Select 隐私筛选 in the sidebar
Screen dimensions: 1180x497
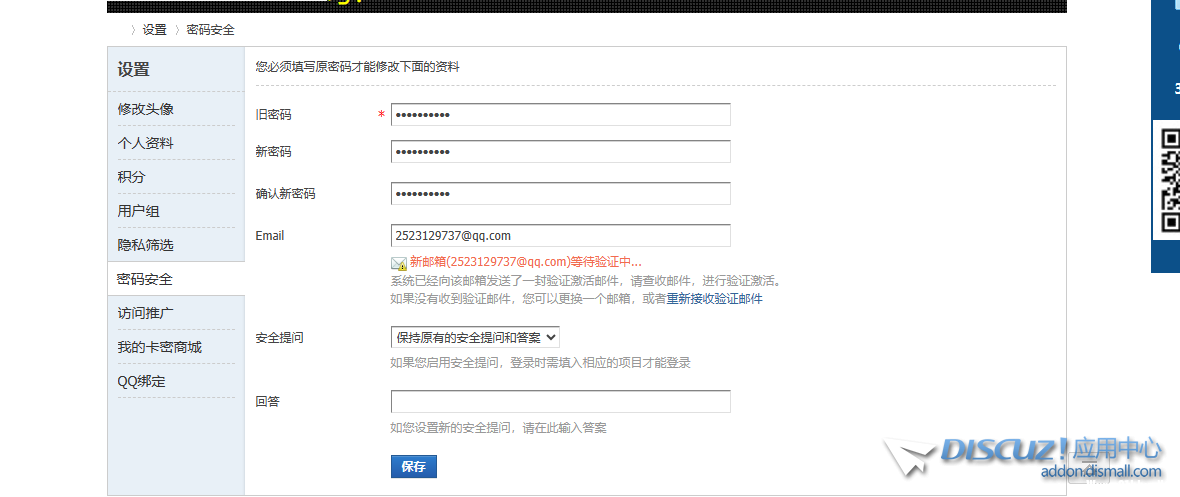click(x=146, y=245)
